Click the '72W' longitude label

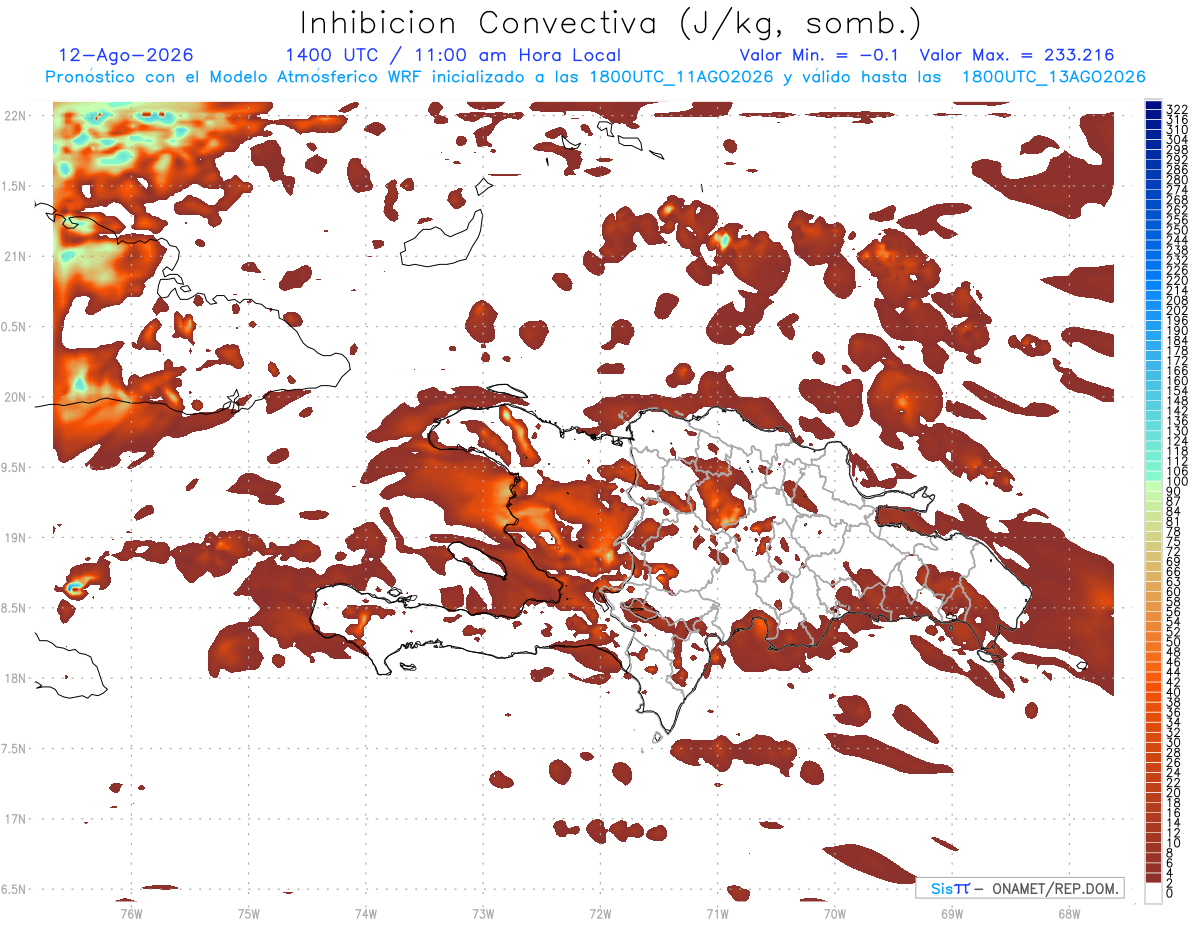600,913
